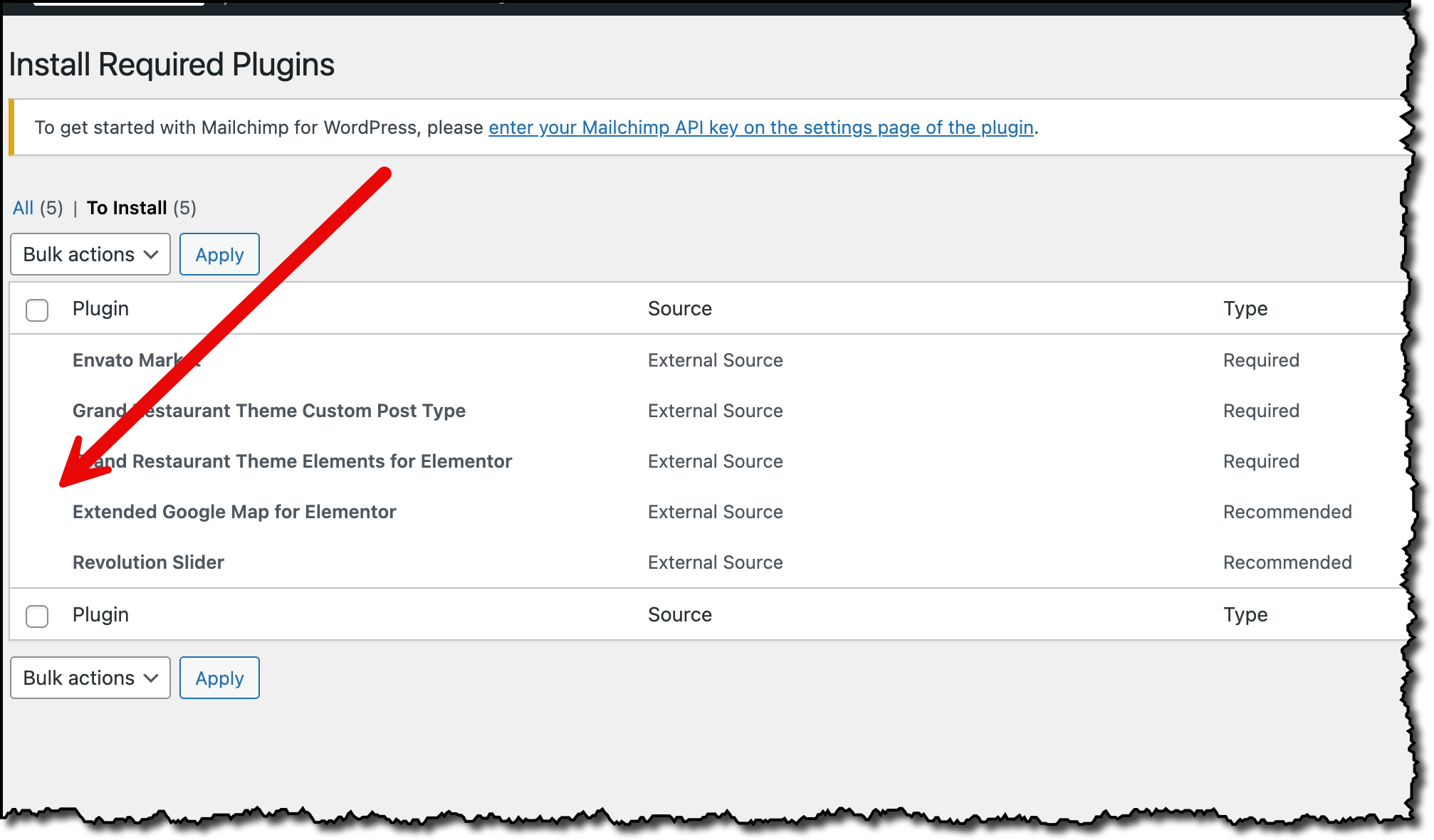Tick the select-all checkbox in table footer
The height and width of the screenshot is (840, 1434).
coord(37,616)
